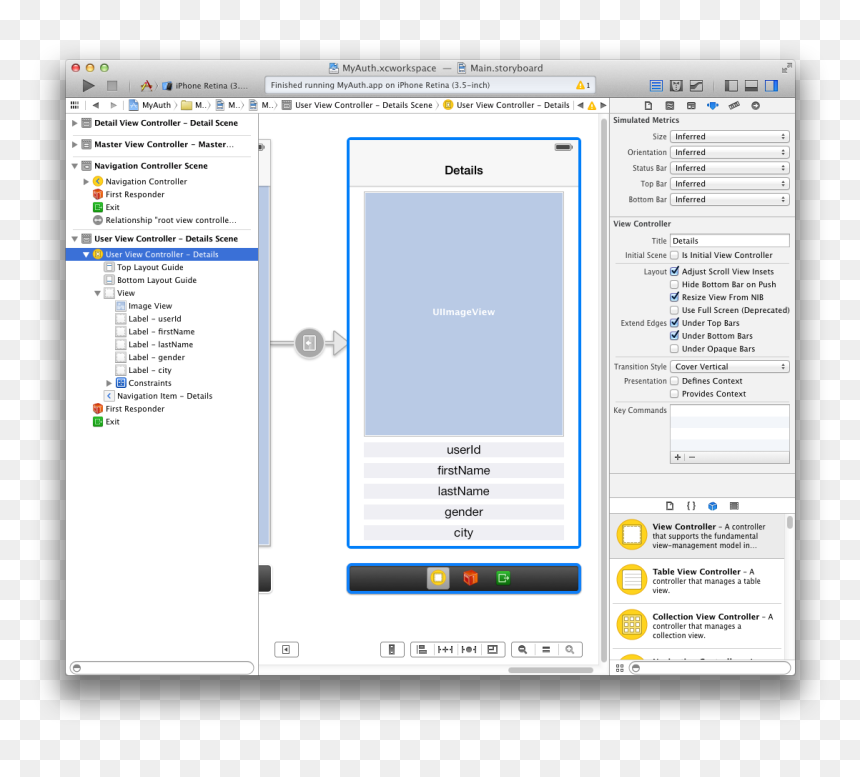Screen dimensions: 860x777
Task: Uncheck Adjust Scroll View Insets
Action: pyautogui.click(x=675, y=271)
